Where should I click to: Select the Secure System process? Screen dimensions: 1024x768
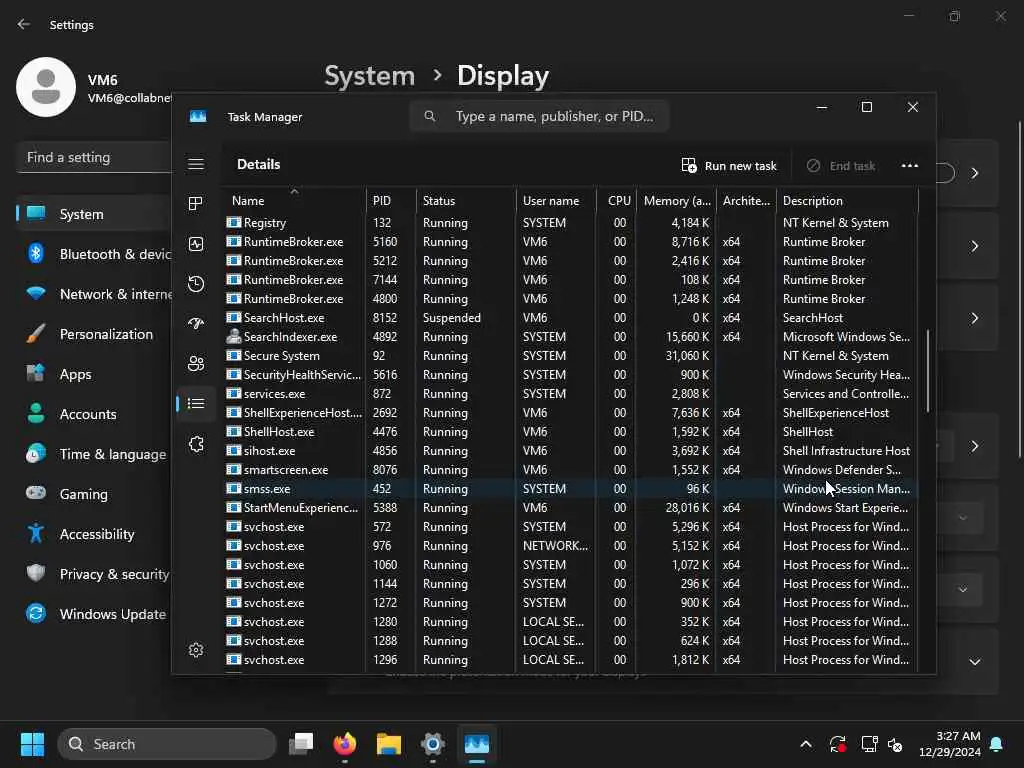tap(571, 355)
